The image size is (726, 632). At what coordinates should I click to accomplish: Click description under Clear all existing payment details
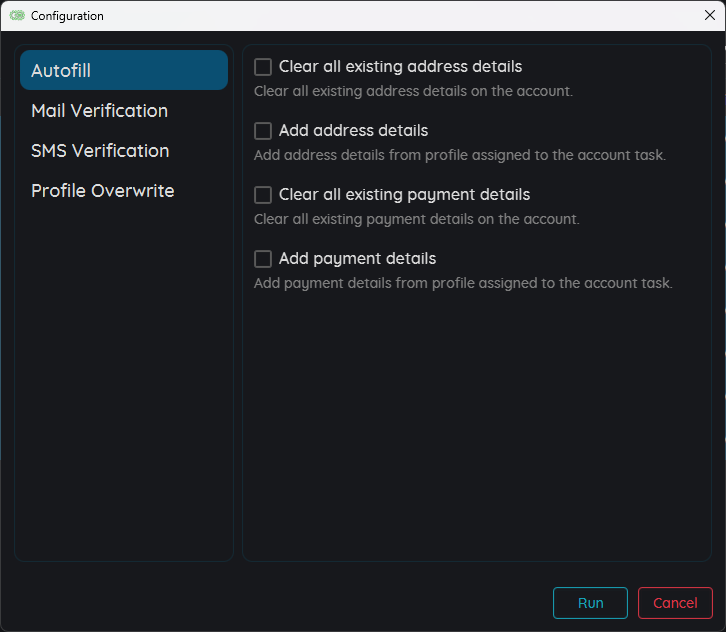(x=416, y=219)
